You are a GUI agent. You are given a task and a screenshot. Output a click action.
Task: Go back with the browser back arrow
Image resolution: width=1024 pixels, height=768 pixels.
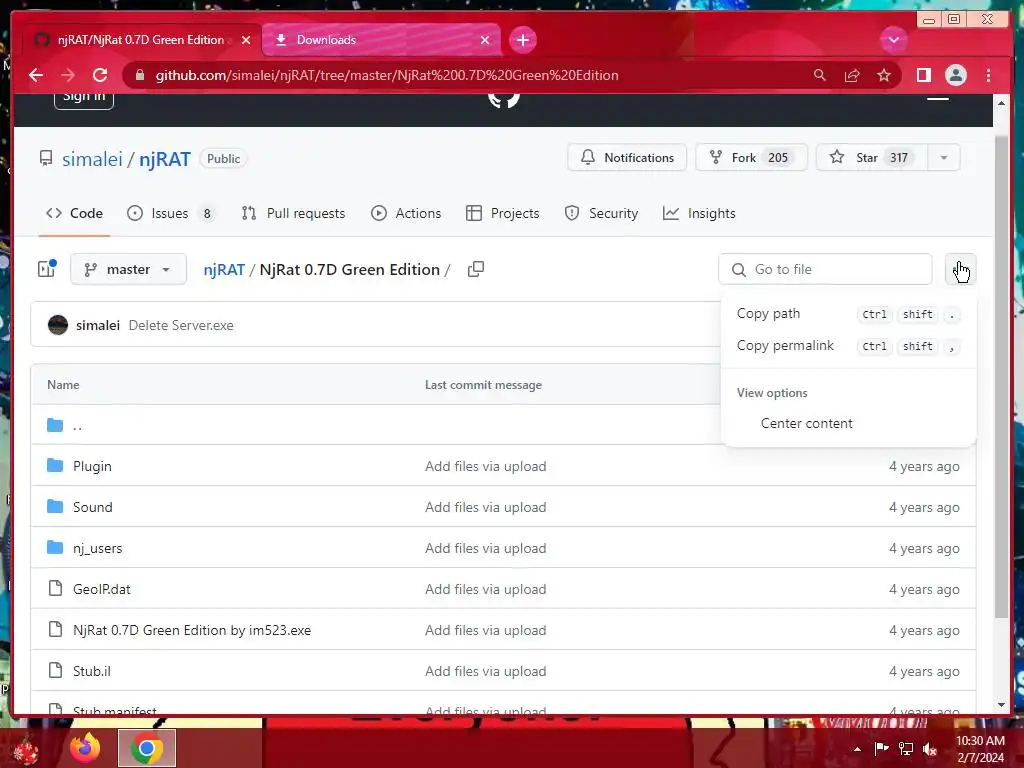click(36, 75)
